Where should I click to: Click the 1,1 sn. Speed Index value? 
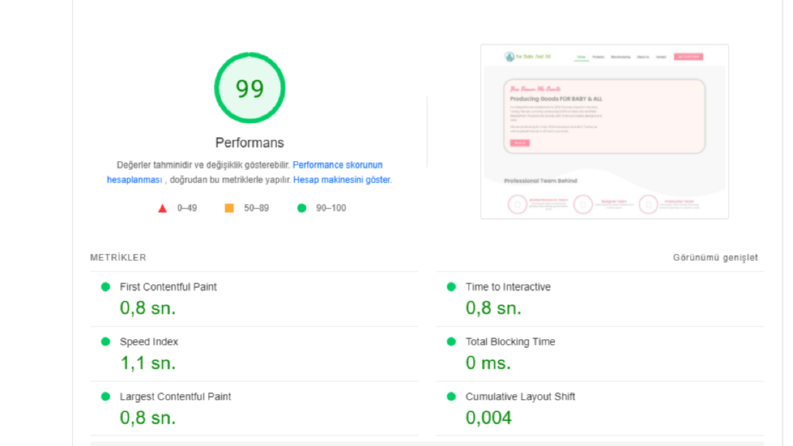tap(148, 363)
